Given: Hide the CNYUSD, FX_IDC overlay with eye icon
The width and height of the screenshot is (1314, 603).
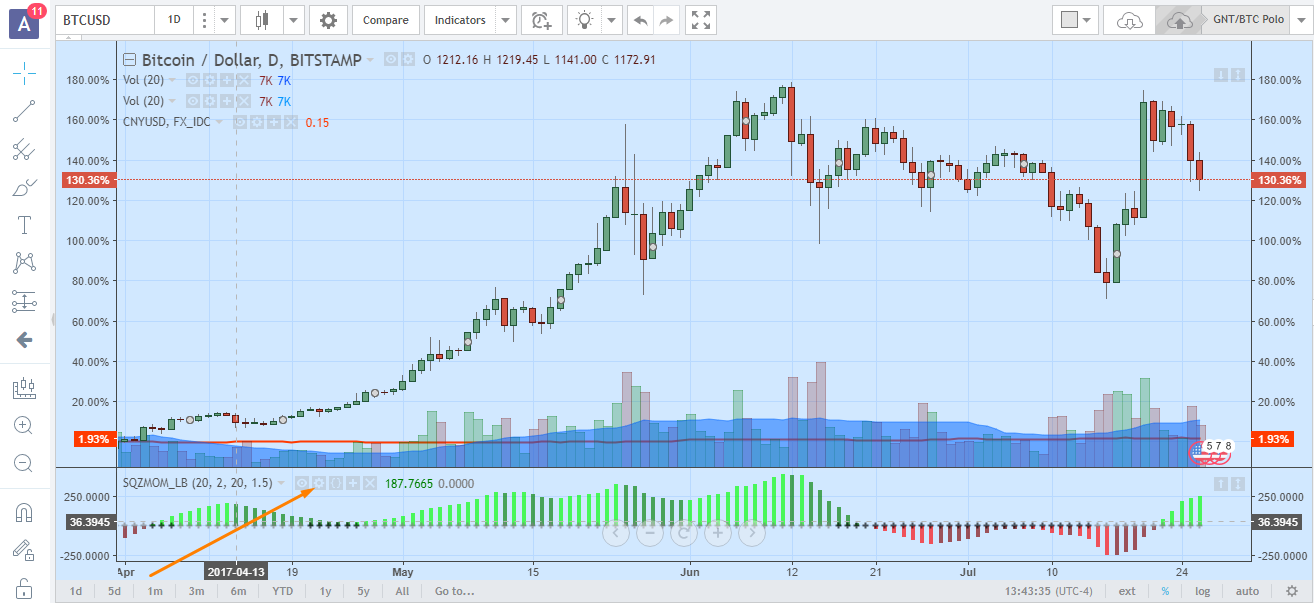Looking at the screenshot, I should pos(240,122).
